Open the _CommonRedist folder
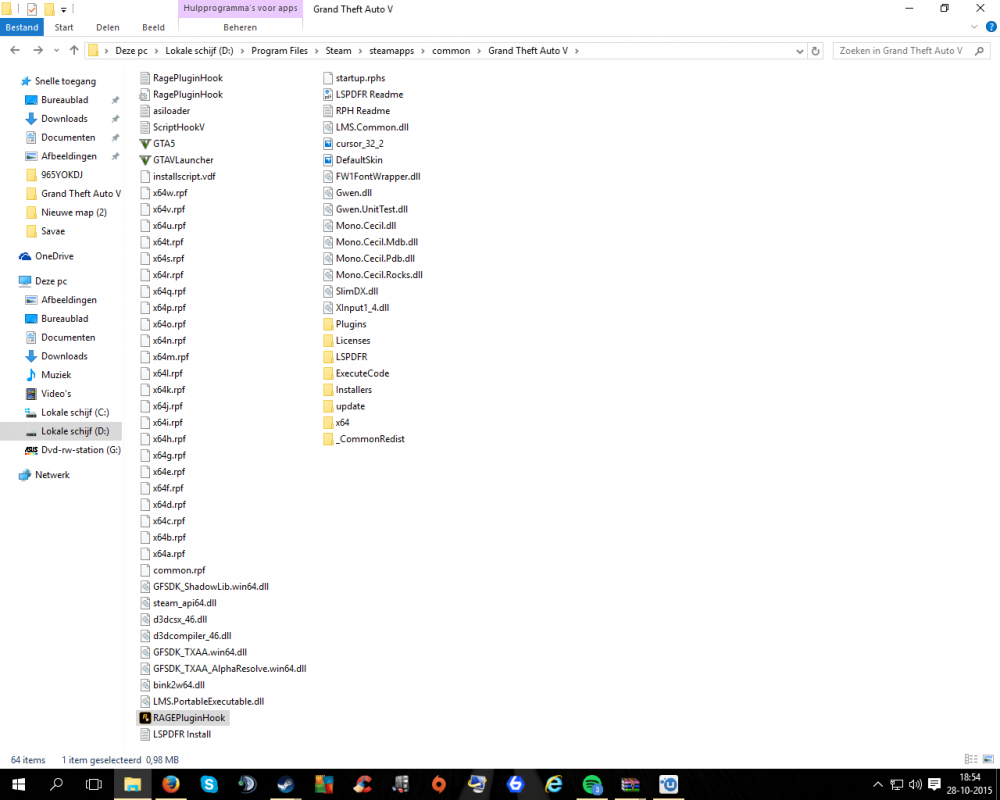 [x=364, y=439]
